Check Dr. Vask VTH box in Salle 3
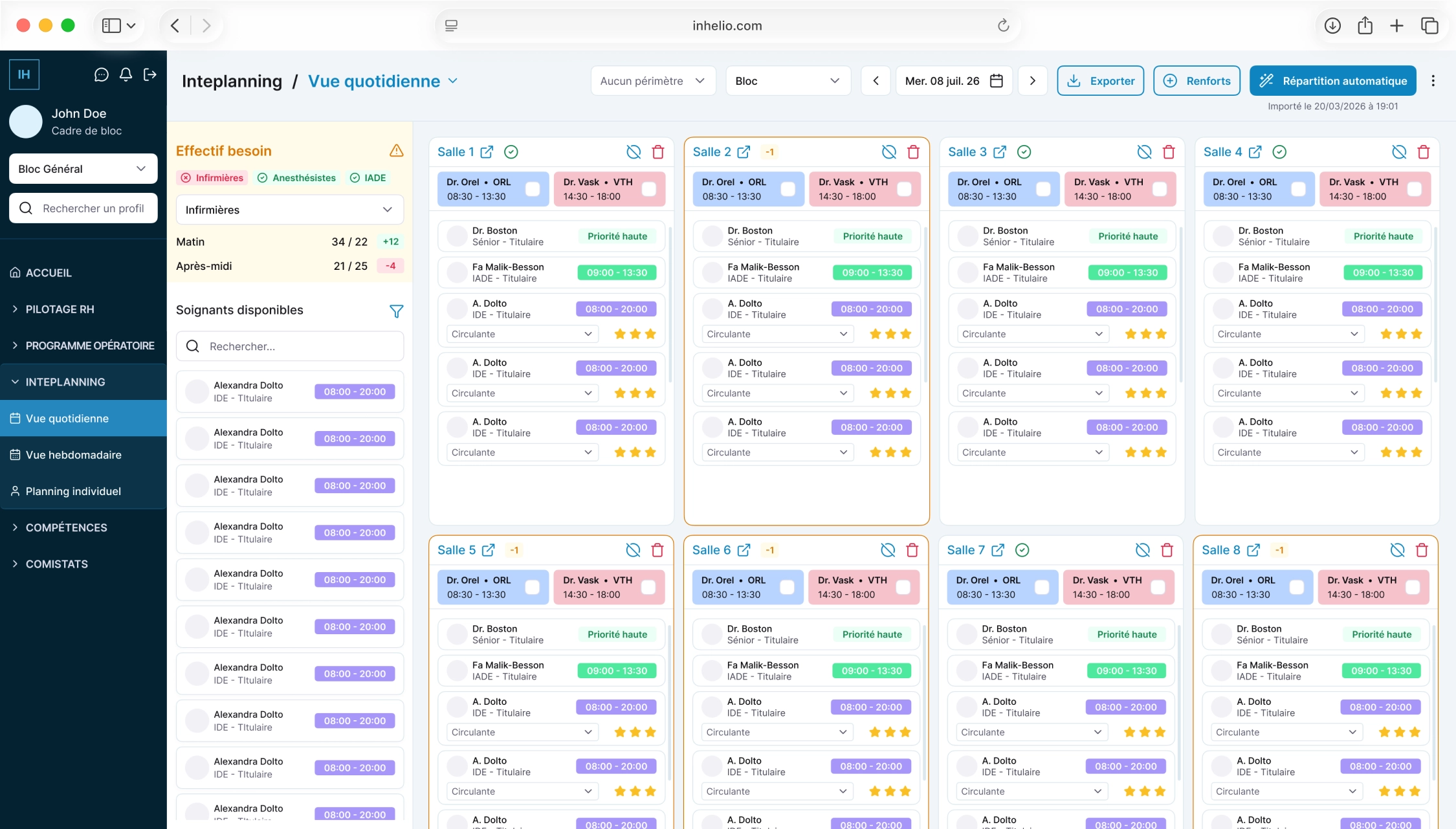The height and width of the screenshot is (829, 1456). coord(1159,189)
